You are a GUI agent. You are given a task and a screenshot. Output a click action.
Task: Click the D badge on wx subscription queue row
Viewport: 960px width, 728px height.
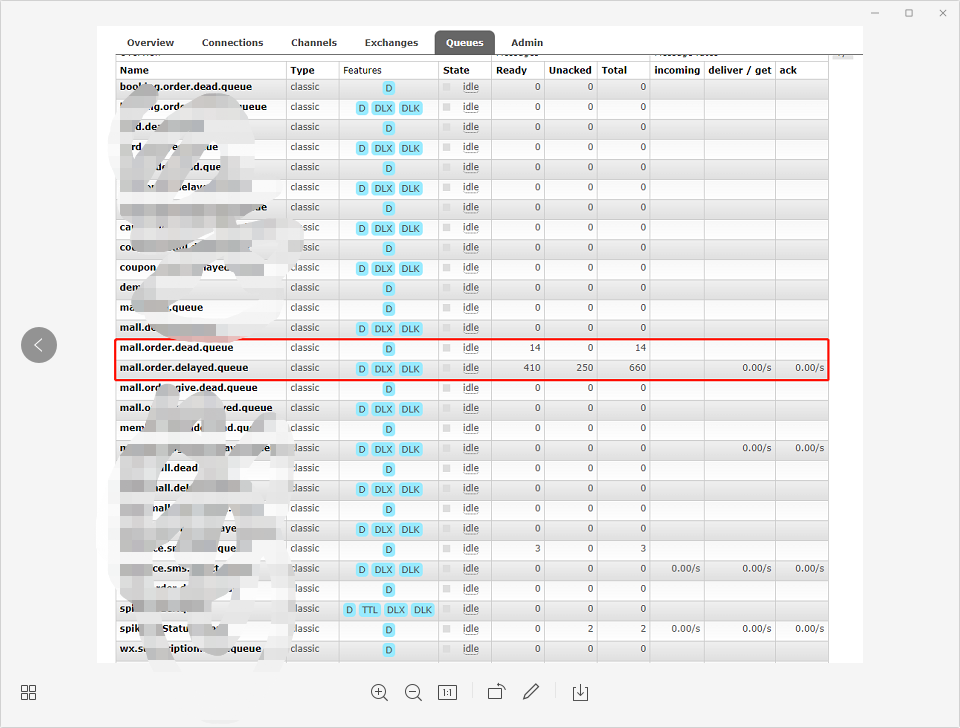388,650
